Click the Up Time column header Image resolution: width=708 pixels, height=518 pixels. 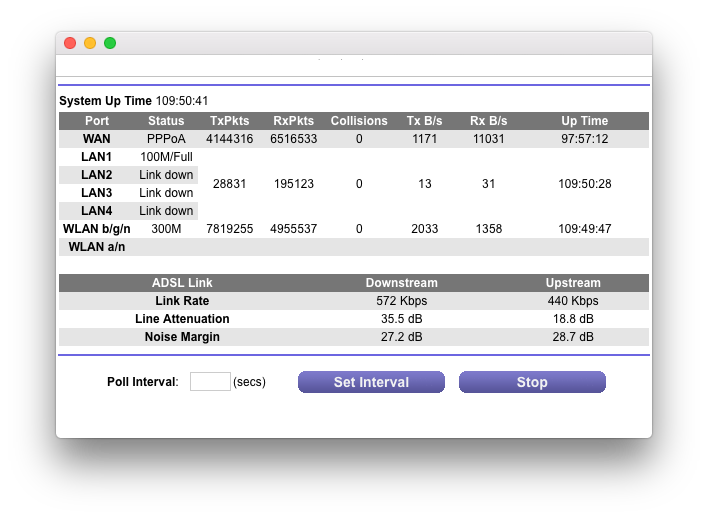(585, 121)
